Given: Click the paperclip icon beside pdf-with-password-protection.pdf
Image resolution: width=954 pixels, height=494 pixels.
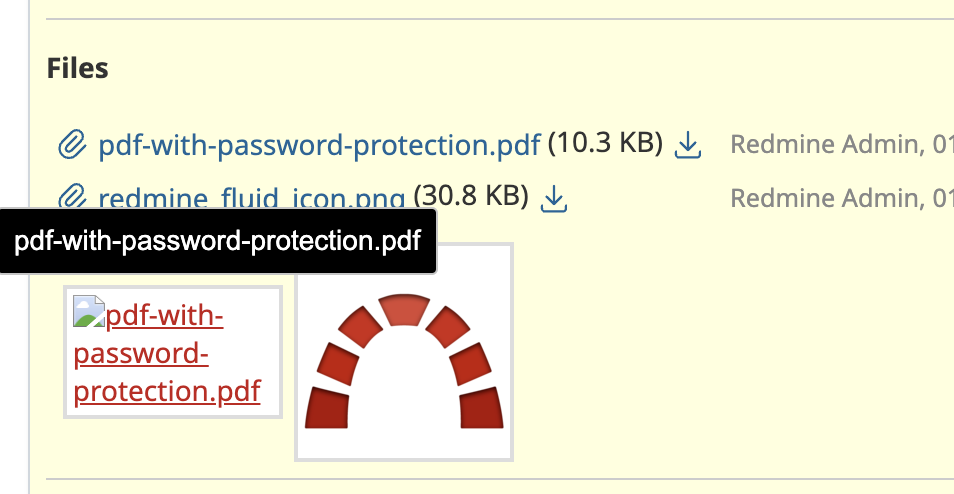Looking at the screenshot, I should [x=72, y=145].
